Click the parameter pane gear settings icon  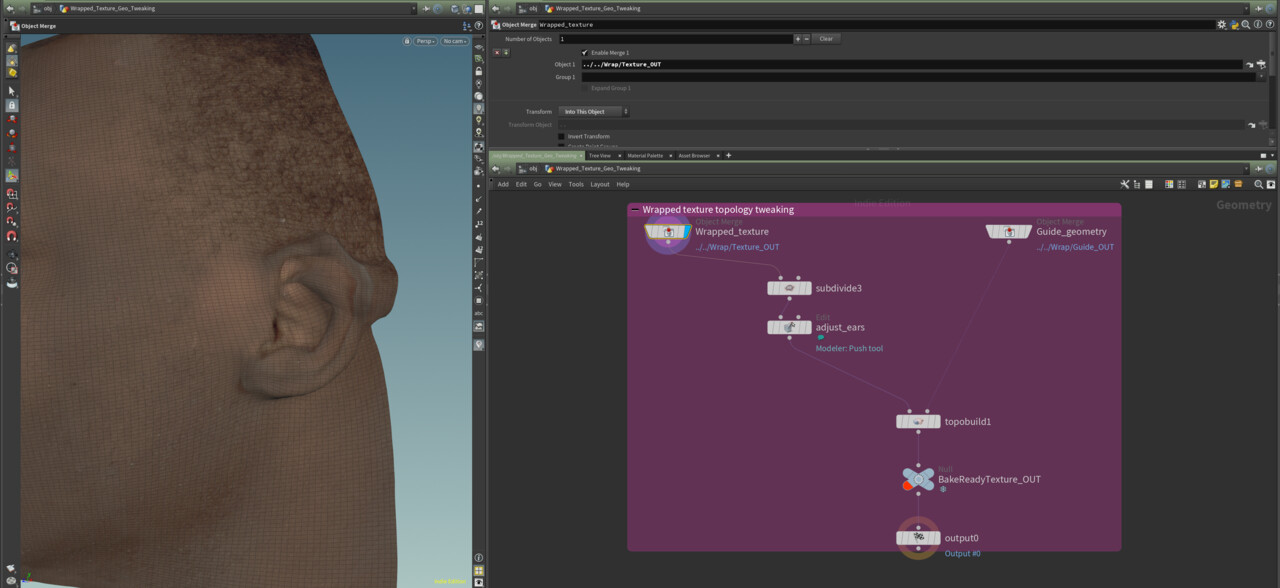tap(1221, 24)
